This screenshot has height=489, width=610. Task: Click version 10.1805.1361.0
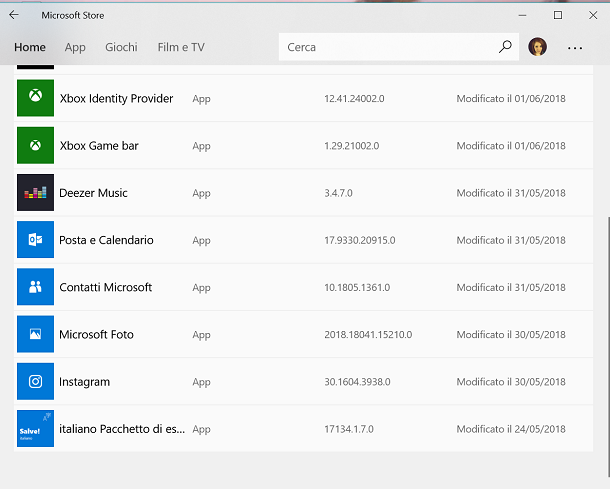point(357,287)
